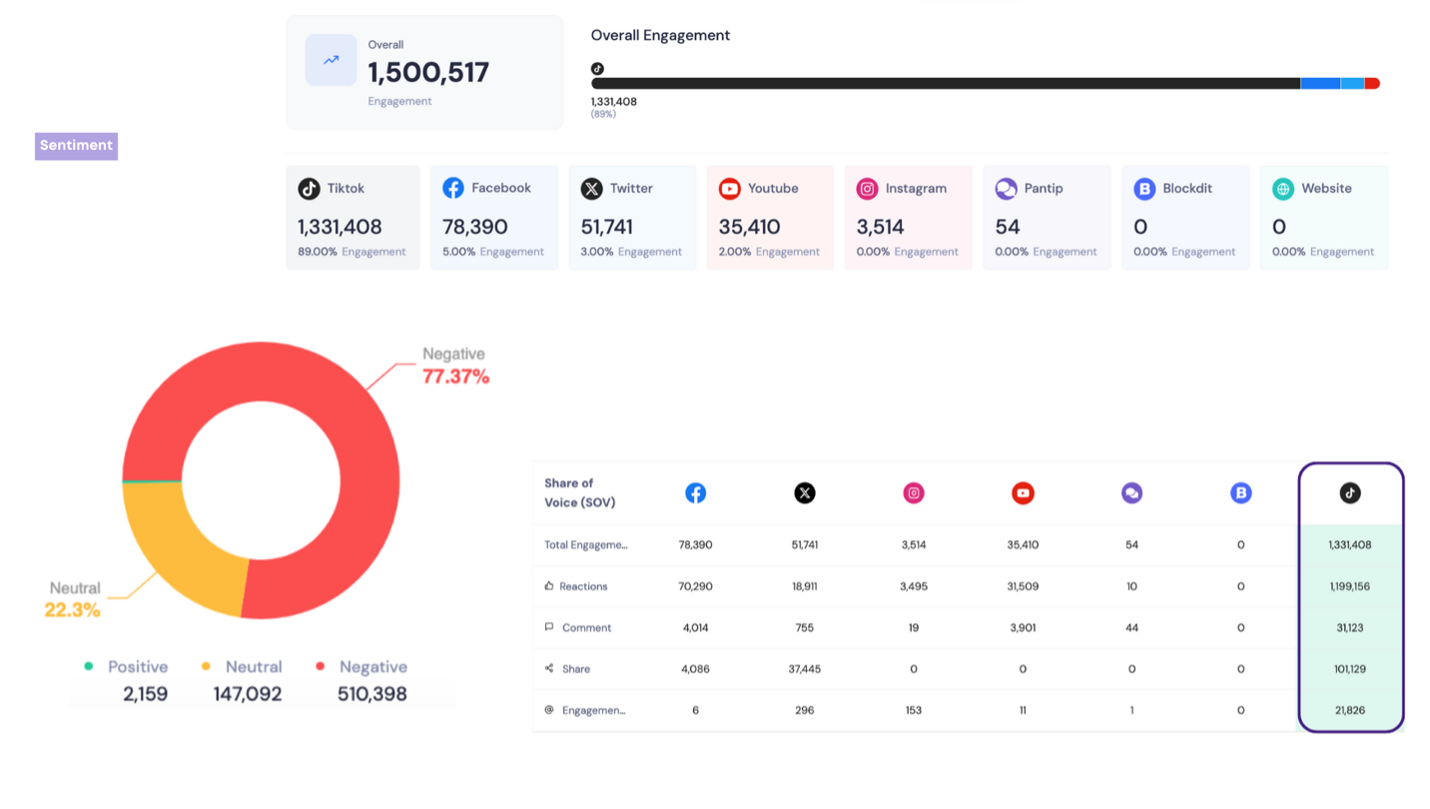Screen dimensions: 1430x809
Task: Click the overall engagement trend arrow icon
Action: (x=331, y=60)
